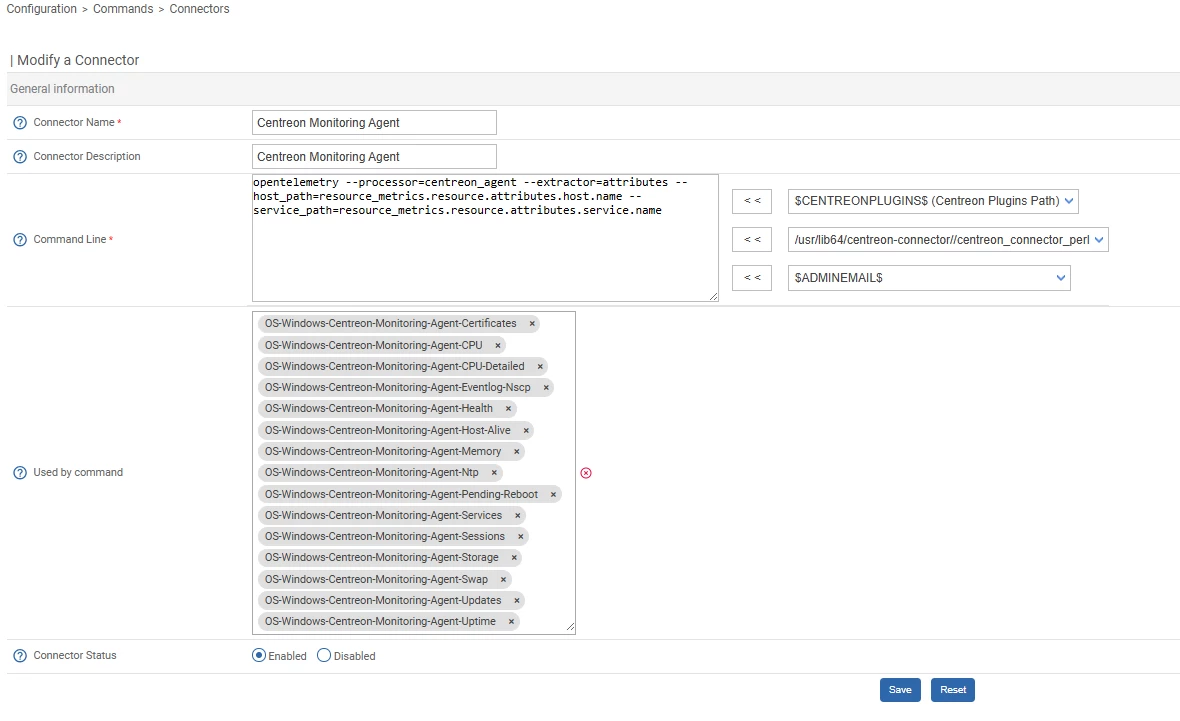This screenshot has height=721, width=1180.
Task: Go to Configuration breadcrumb
Action: click(x=41, y=9)
